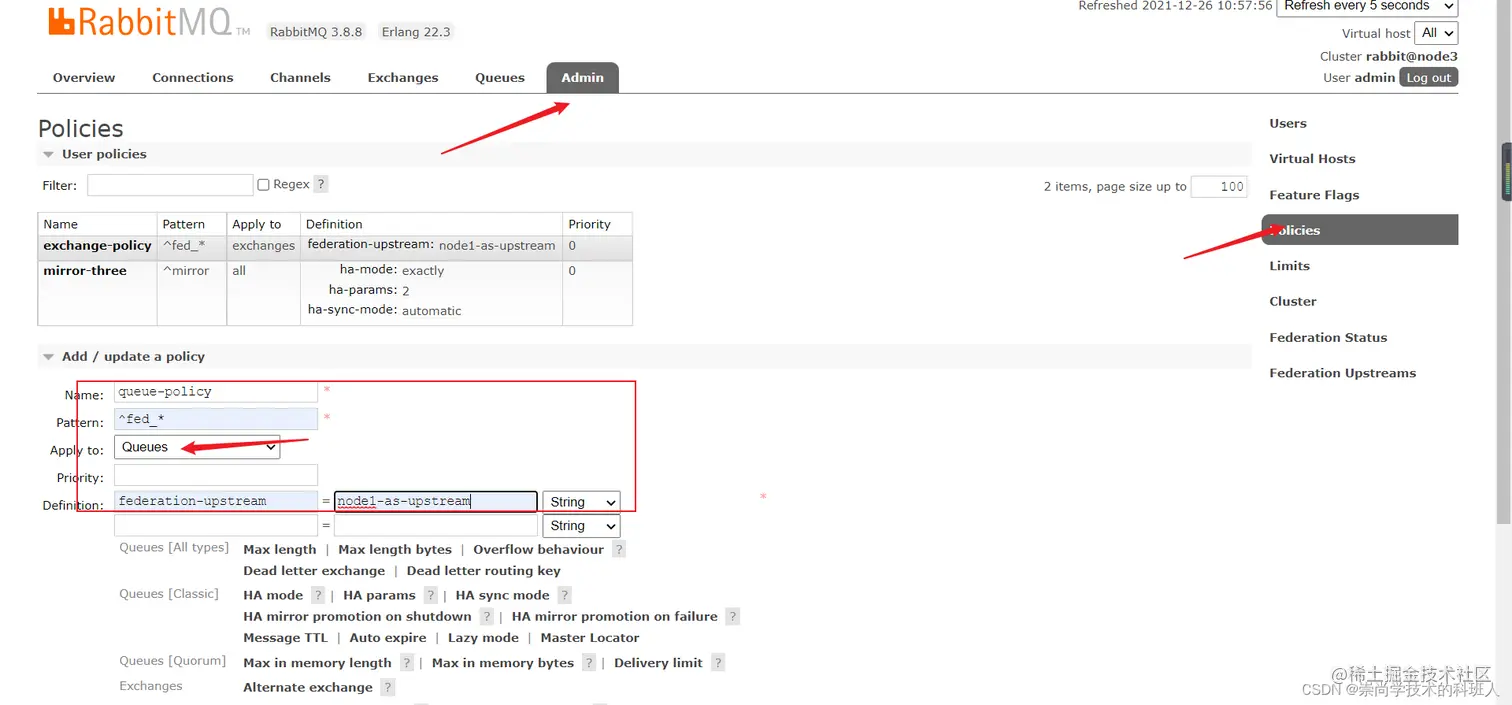The height and width of the screenshot is (705, 1512).
Task: Click the Log out button
Action: (1428, 78)
